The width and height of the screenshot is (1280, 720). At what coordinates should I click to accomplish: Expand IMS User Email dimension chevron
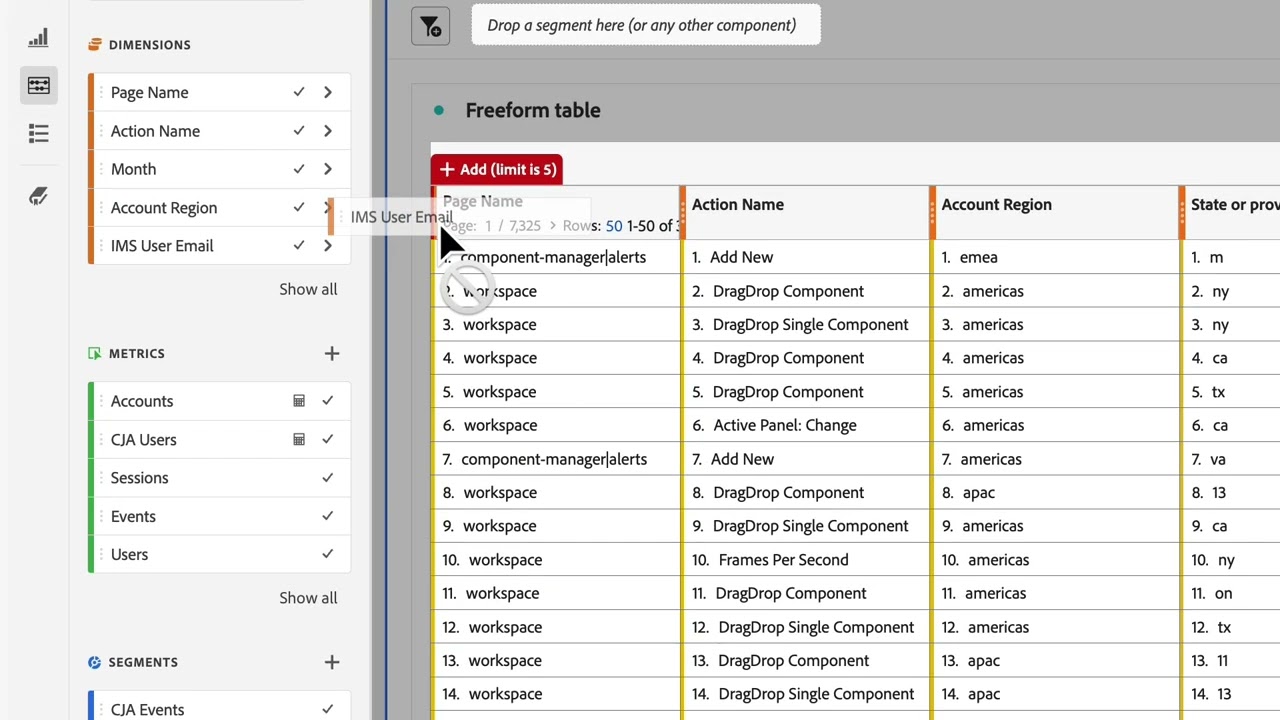click(327, 245)
